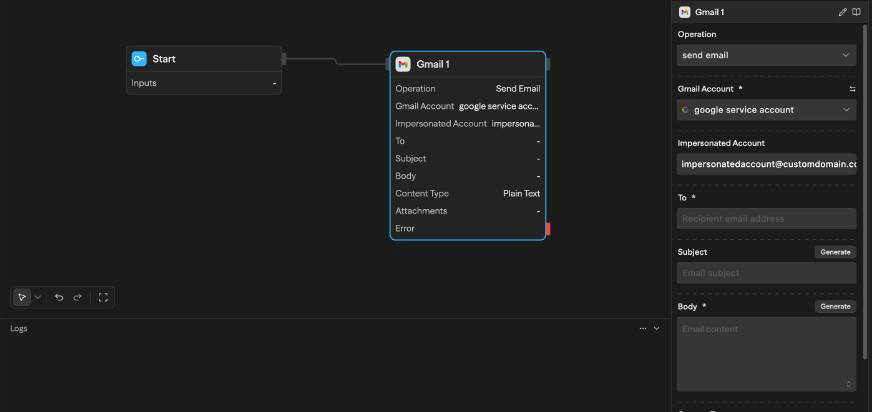The image size is (872, 412).
Task: Rename block using the pencil icon
Action: [843, 12]
